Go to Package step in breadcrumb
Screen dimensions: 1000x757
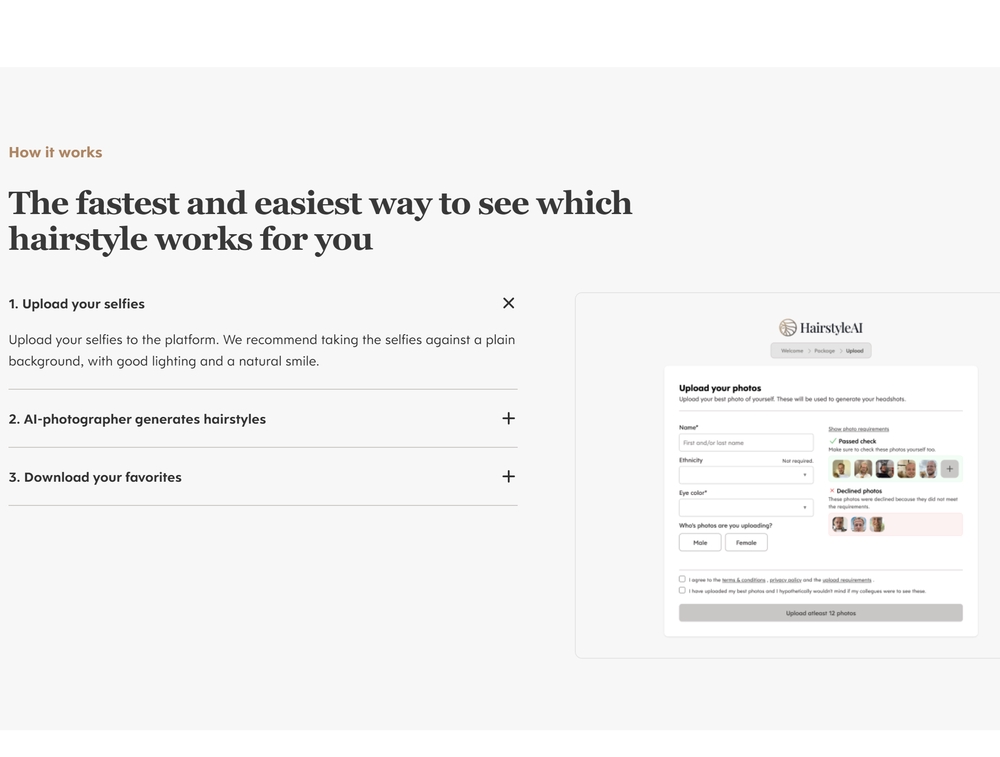tap(825, 351)
